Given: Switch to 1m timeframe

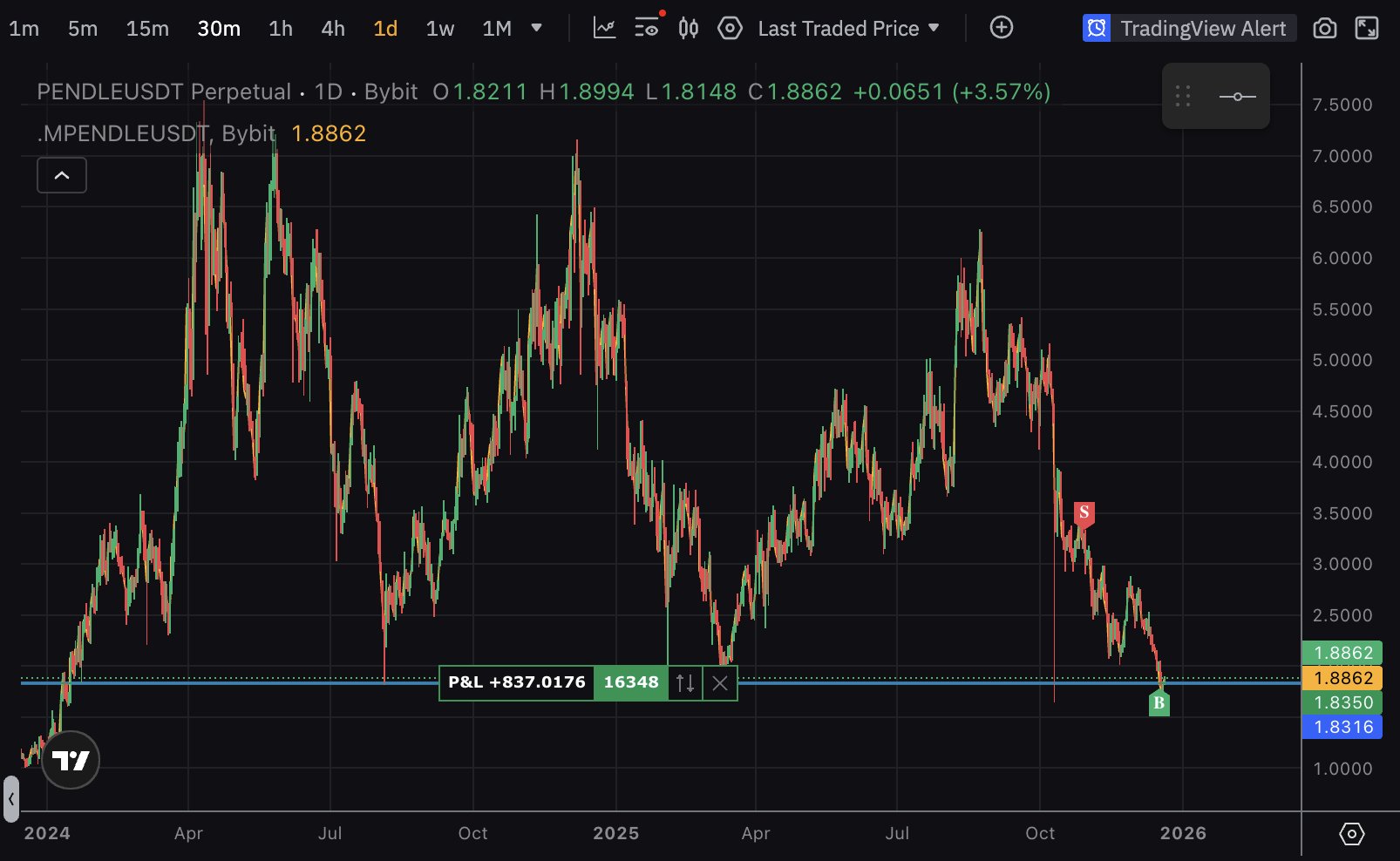Looking at the screenshot, I should [x=24, y=29].
